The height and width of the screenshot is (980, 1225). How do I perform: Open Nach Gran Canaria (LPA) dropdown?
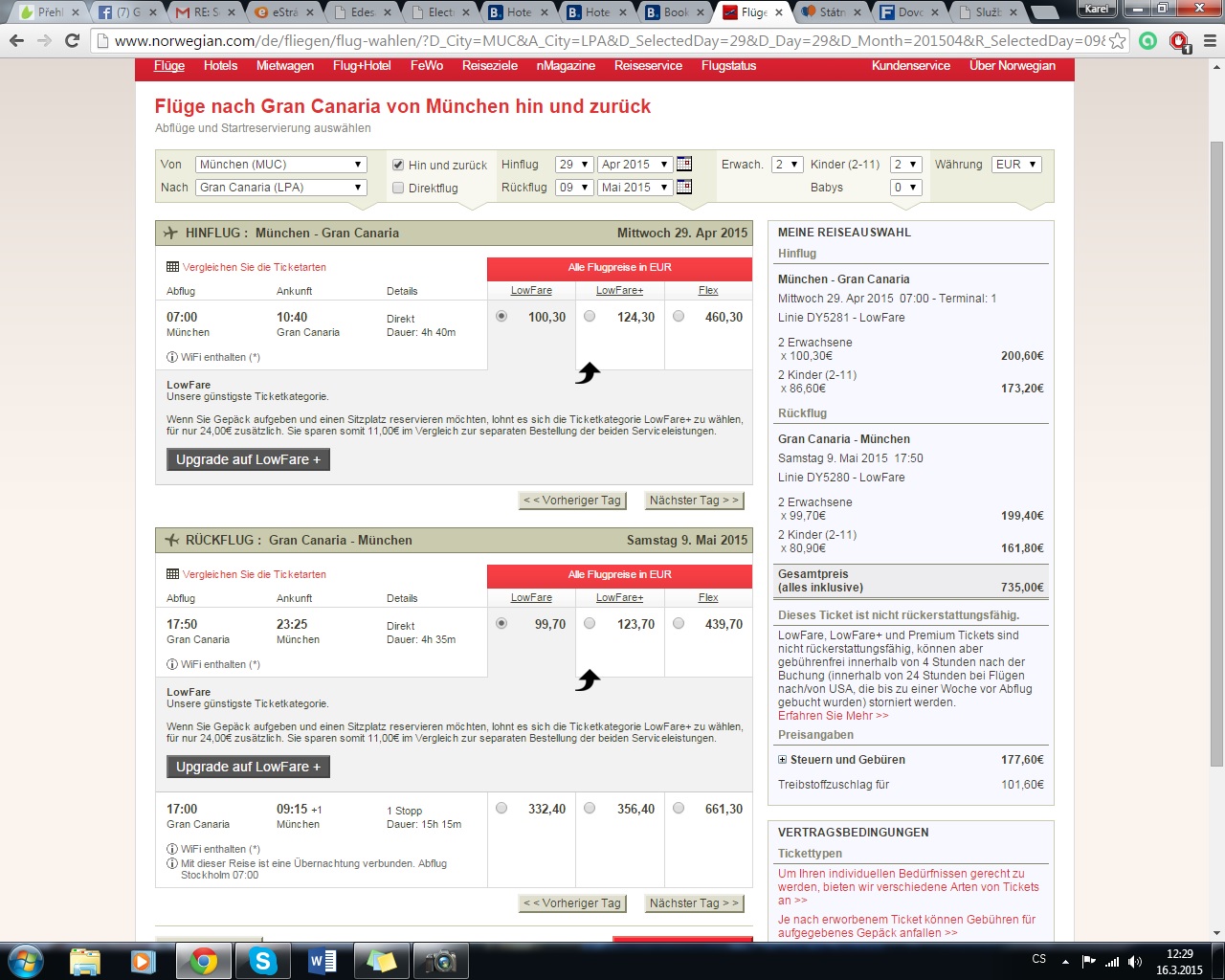pos(281,188)
